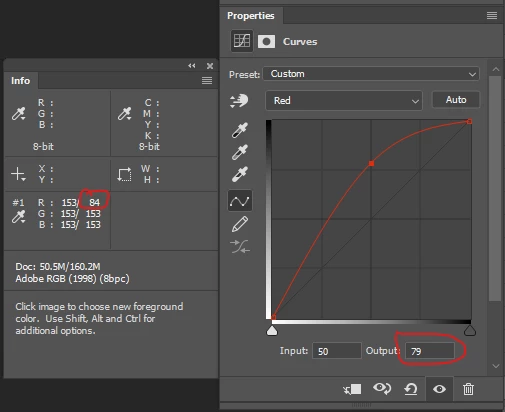This screenshot has width=505, height=412.
Task: Open the XY coordinates units options
Action: [18, 174]
